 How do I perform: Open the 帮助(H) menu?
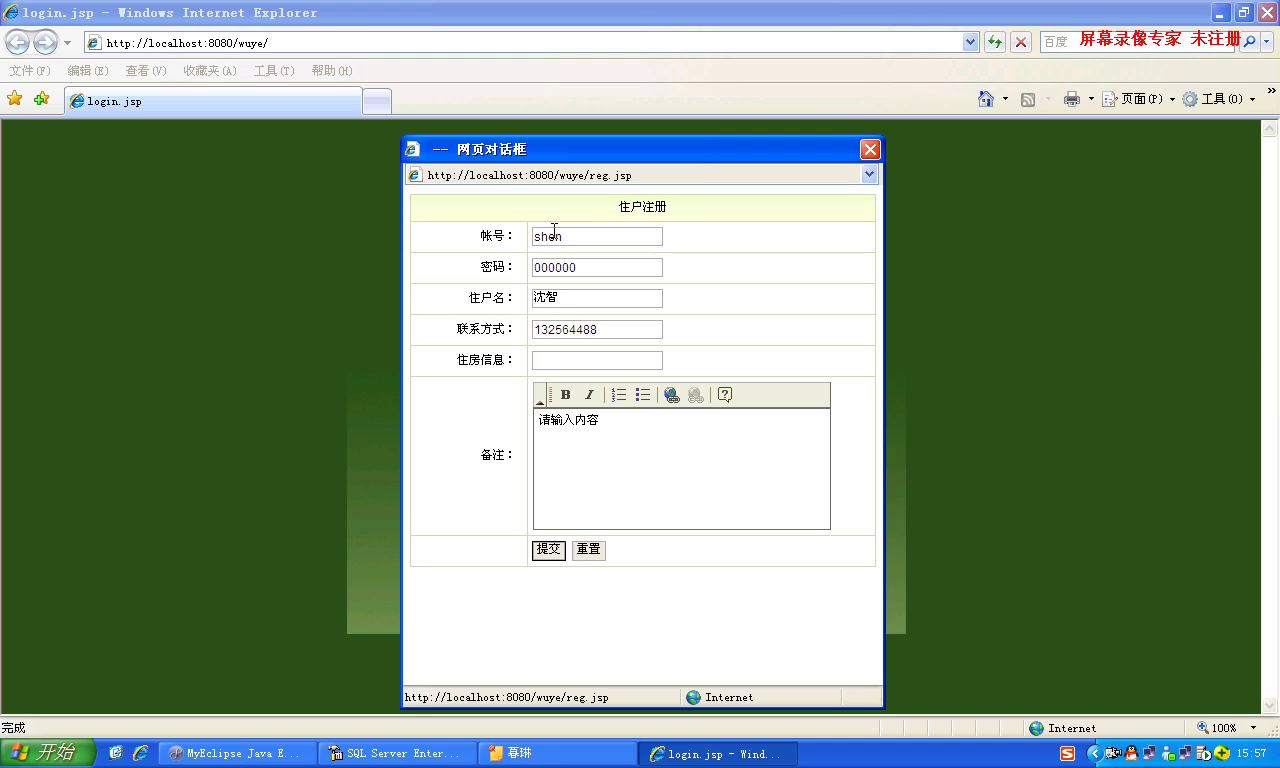point(332,71)
